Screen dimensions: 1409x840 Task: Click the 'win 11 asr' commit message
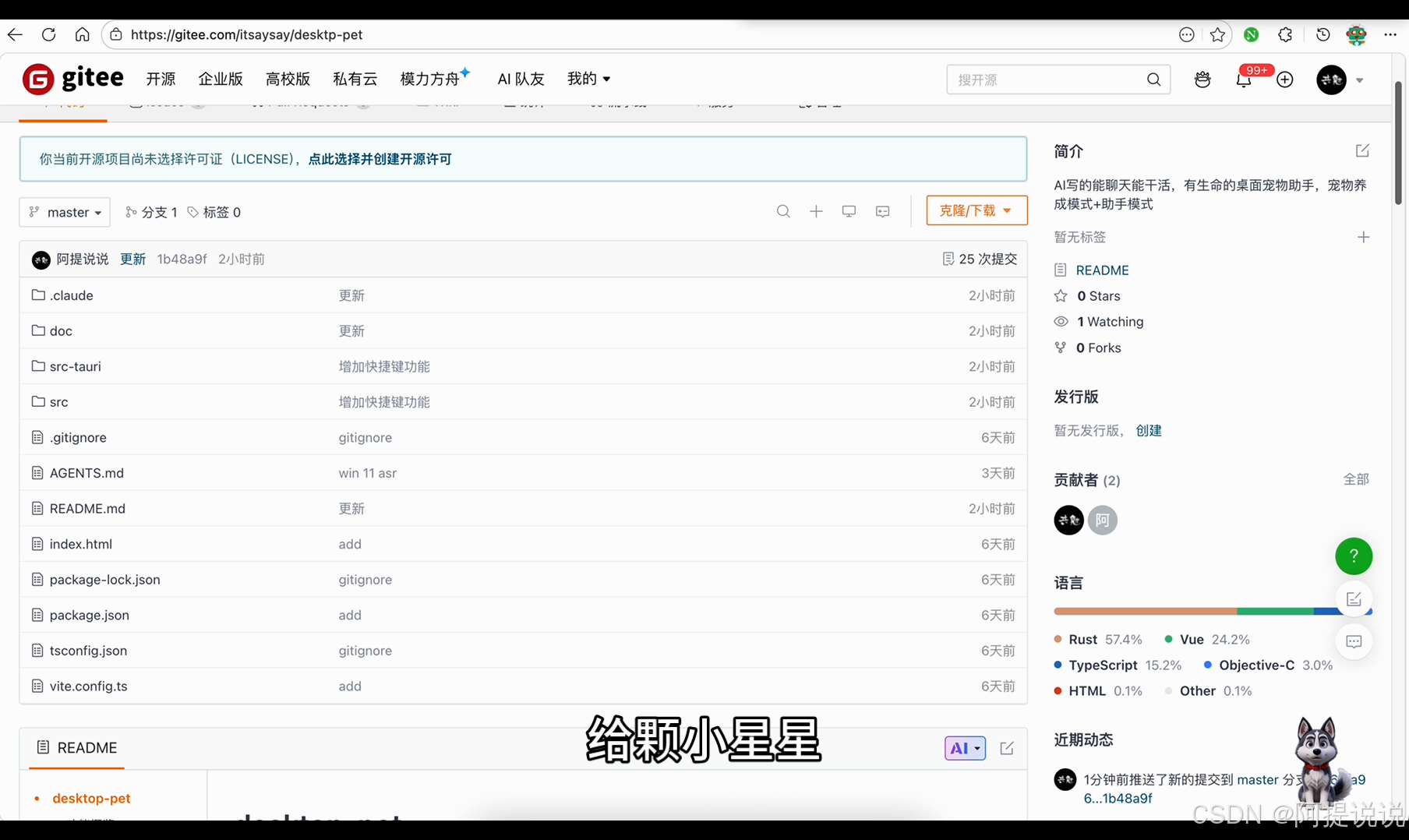pyautogui.click(x=368, y=473)
